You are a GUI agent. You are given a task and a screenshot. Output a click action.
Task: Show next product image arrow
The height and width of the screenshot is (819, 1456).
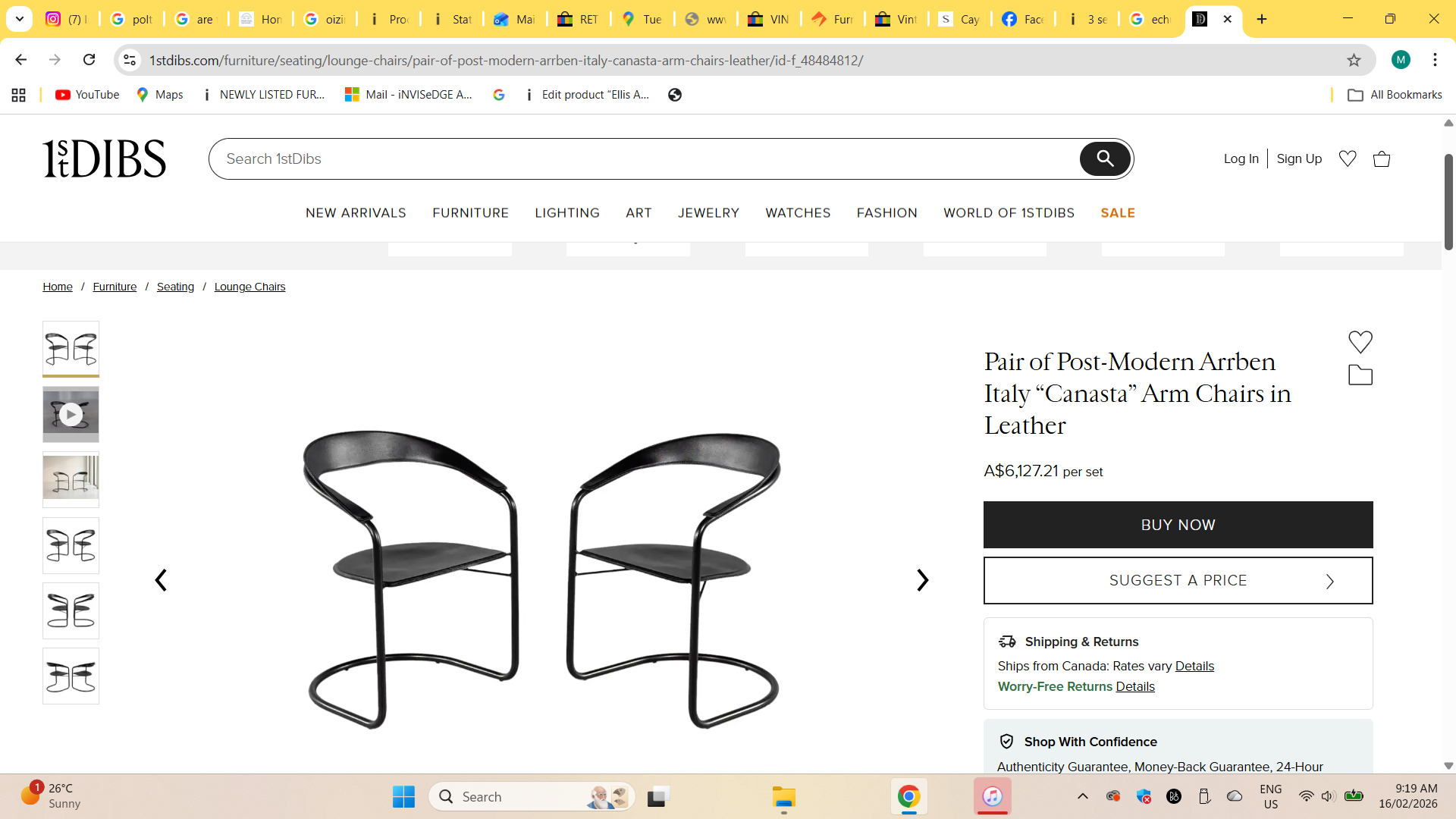tap(922, 580)
